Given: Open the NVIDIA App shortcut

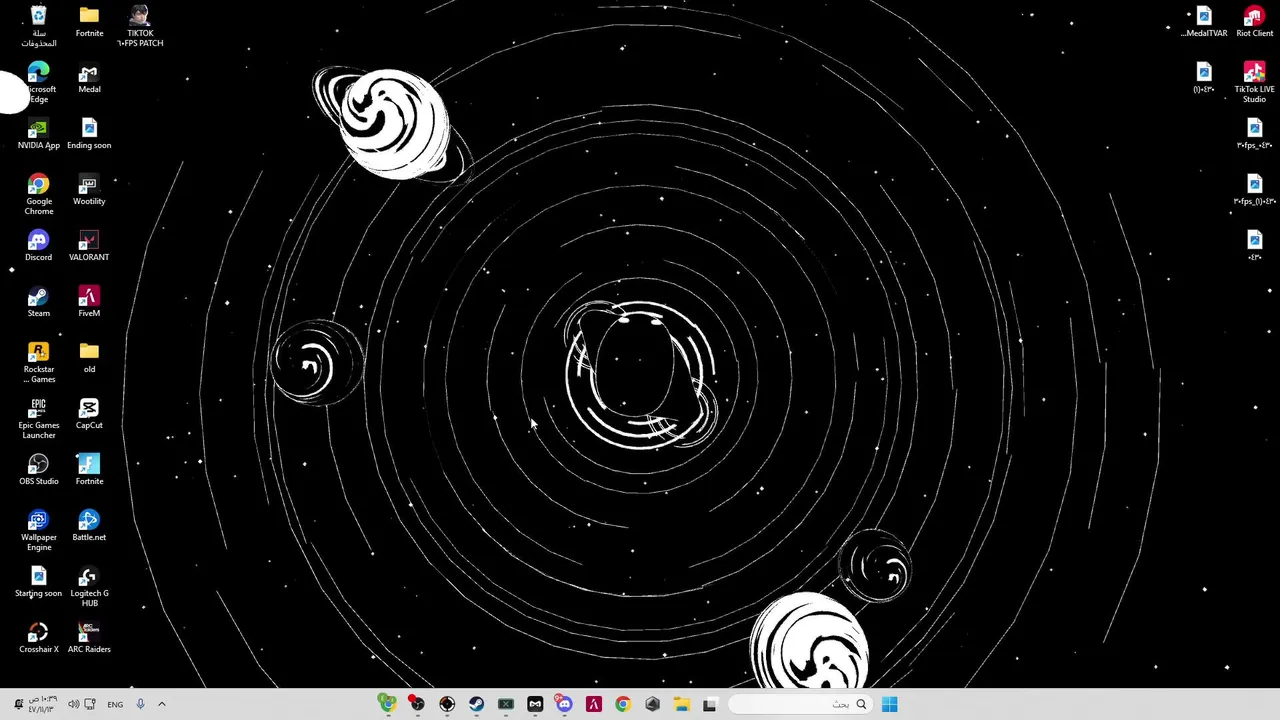Looking at the screenshot, I should [38, 134].
